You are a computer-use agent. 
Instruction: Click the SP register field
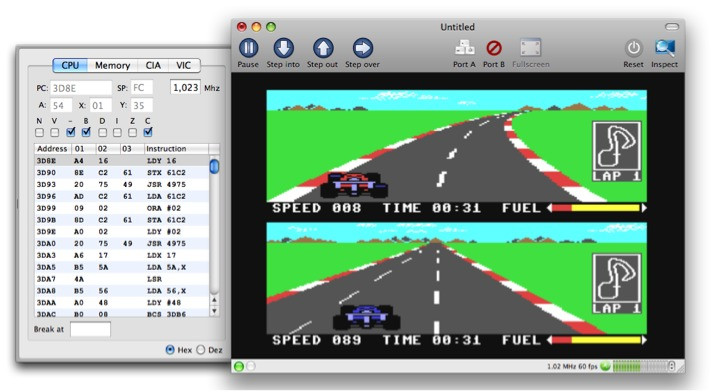click(x=141, y=88)
